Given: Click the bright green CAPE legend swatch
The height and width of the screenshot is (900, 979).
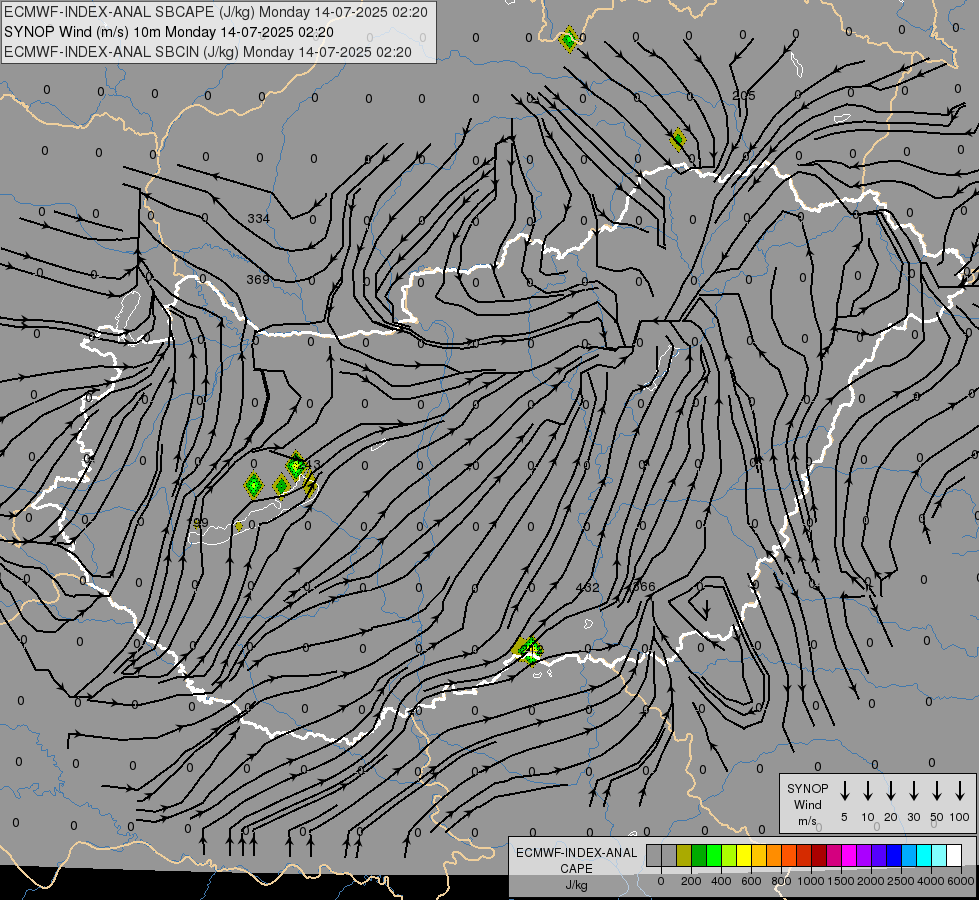Looking at the screenshot, I should [714, 856].
